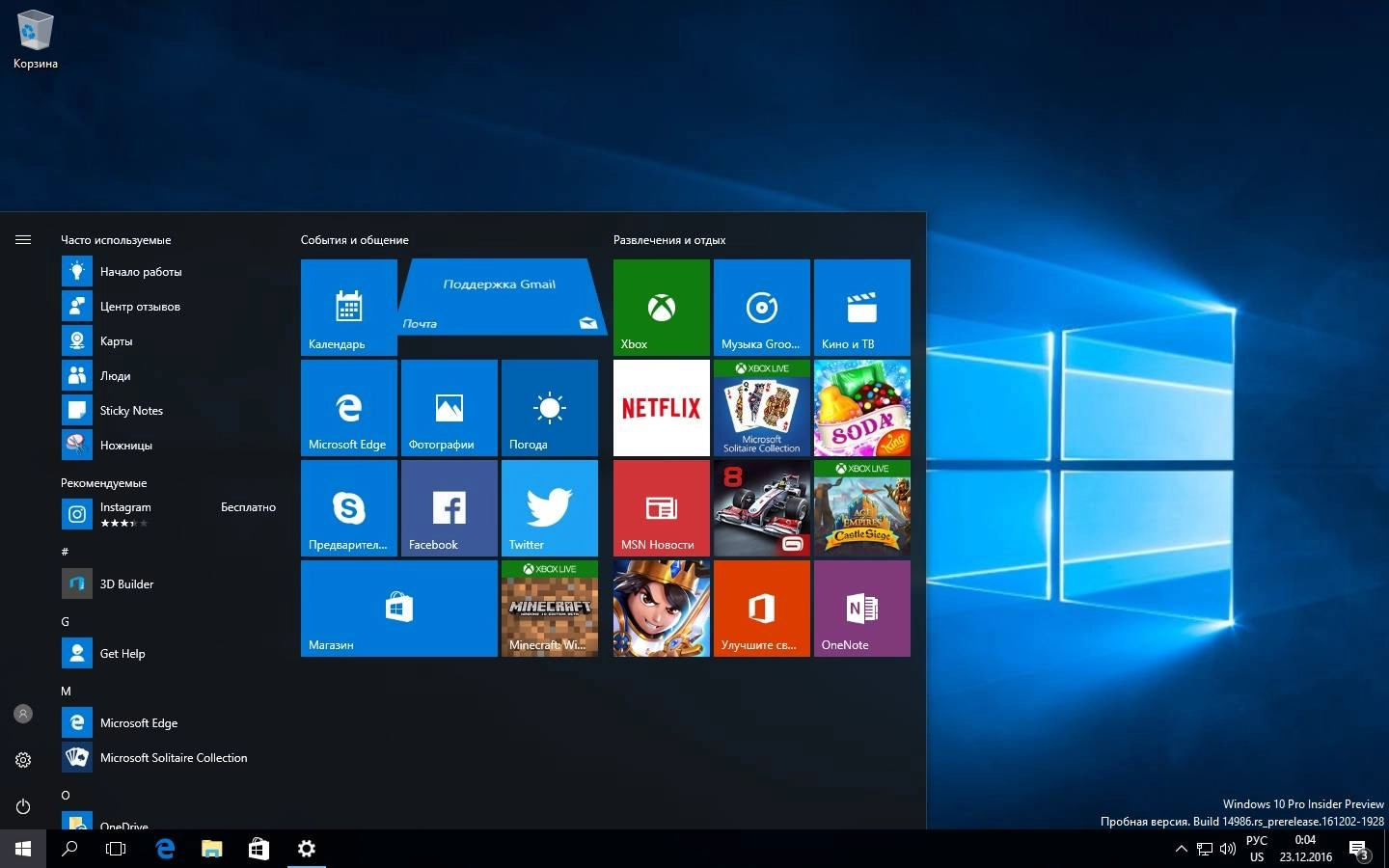The height and width of the screenshot is (868, 1389).
Task: Click the Windows Start button
Action: click(23, 849)
